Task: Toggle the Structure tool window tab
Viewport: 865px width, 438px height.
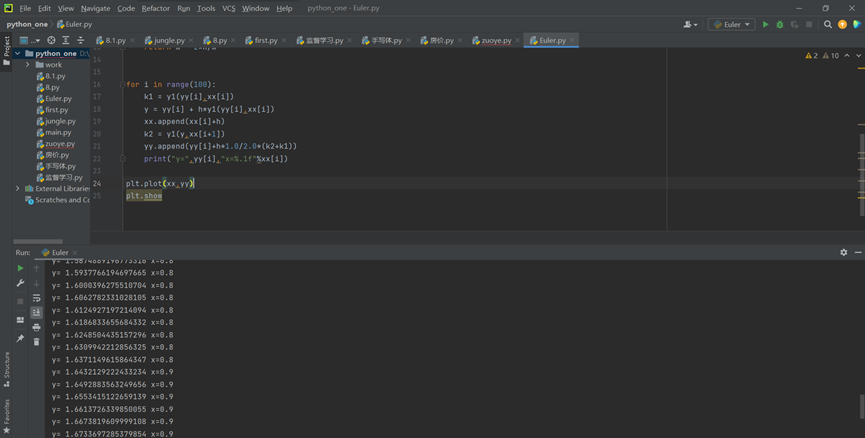Action: coord(7,369)
